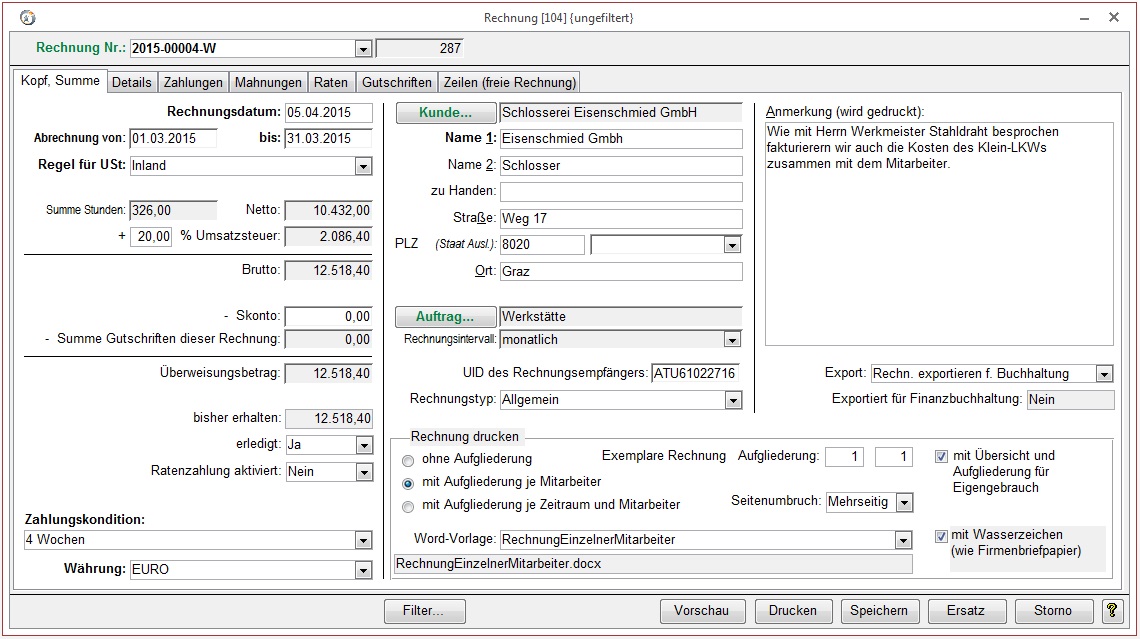Click the application icon in the title bar

pos(27,18)
